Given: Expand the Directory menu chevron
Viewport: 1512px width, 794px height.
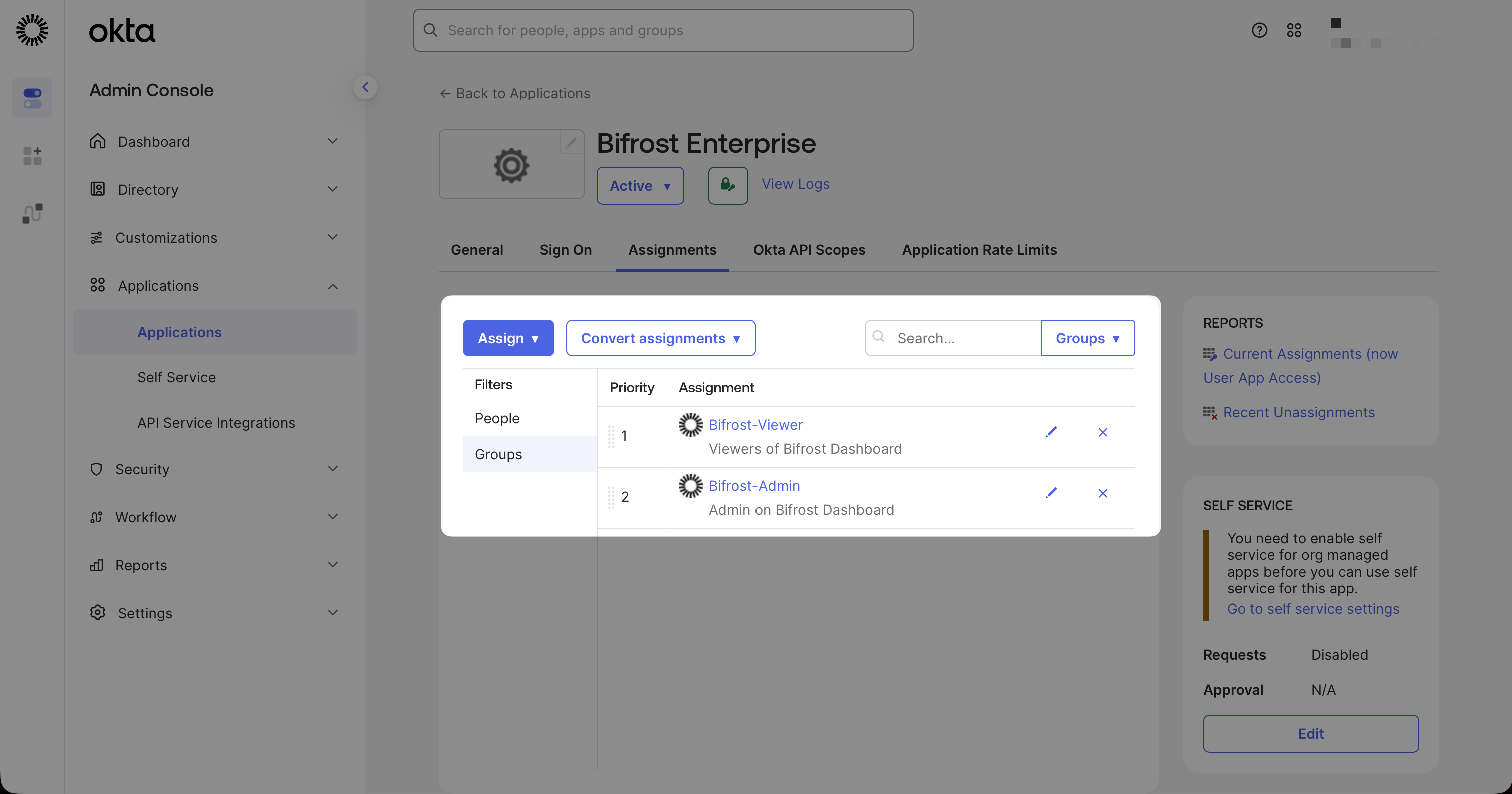Looking at the screenshot, I should 332,189.
